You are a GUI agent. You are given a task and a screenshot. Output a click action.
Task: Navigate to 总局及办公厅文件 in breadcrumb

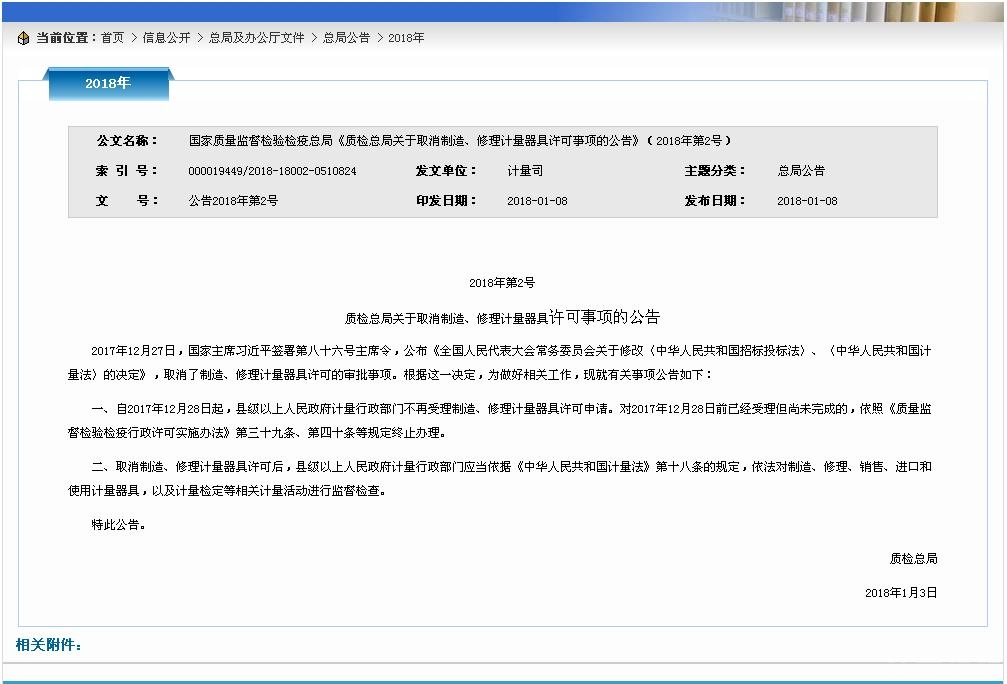[x=256, y=38]
